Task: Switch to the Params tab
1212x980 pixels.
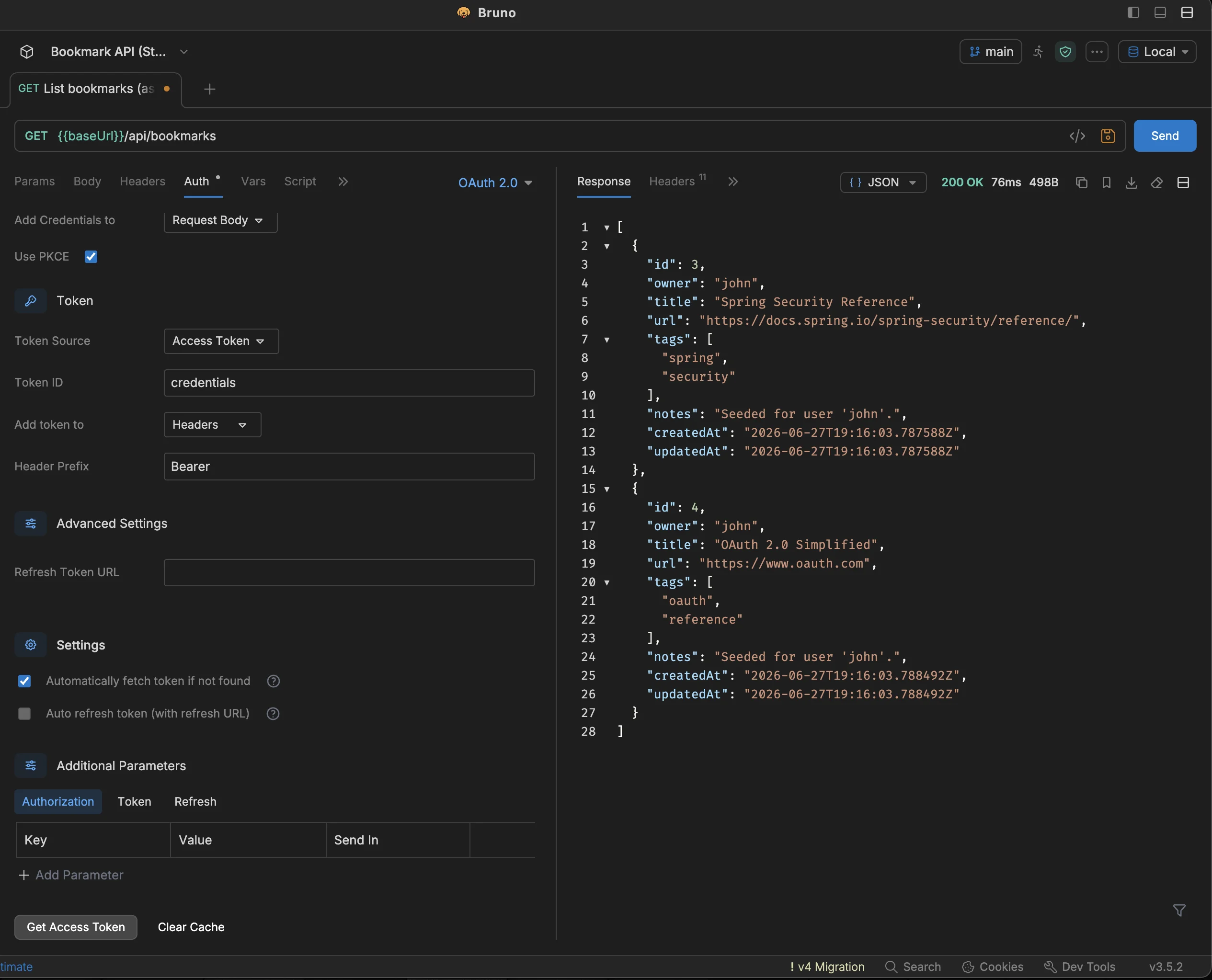Action: (34, 181)
